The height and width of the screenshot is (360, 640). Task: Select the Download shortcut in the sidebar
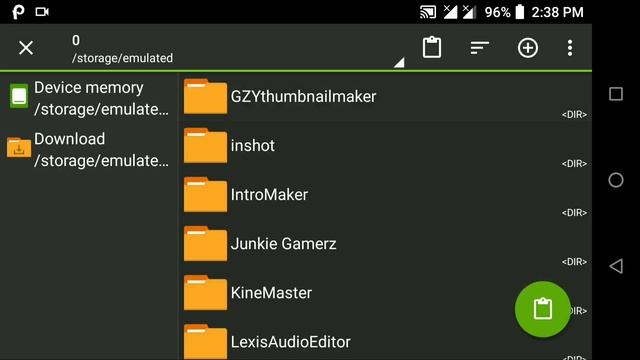(89, 149)
